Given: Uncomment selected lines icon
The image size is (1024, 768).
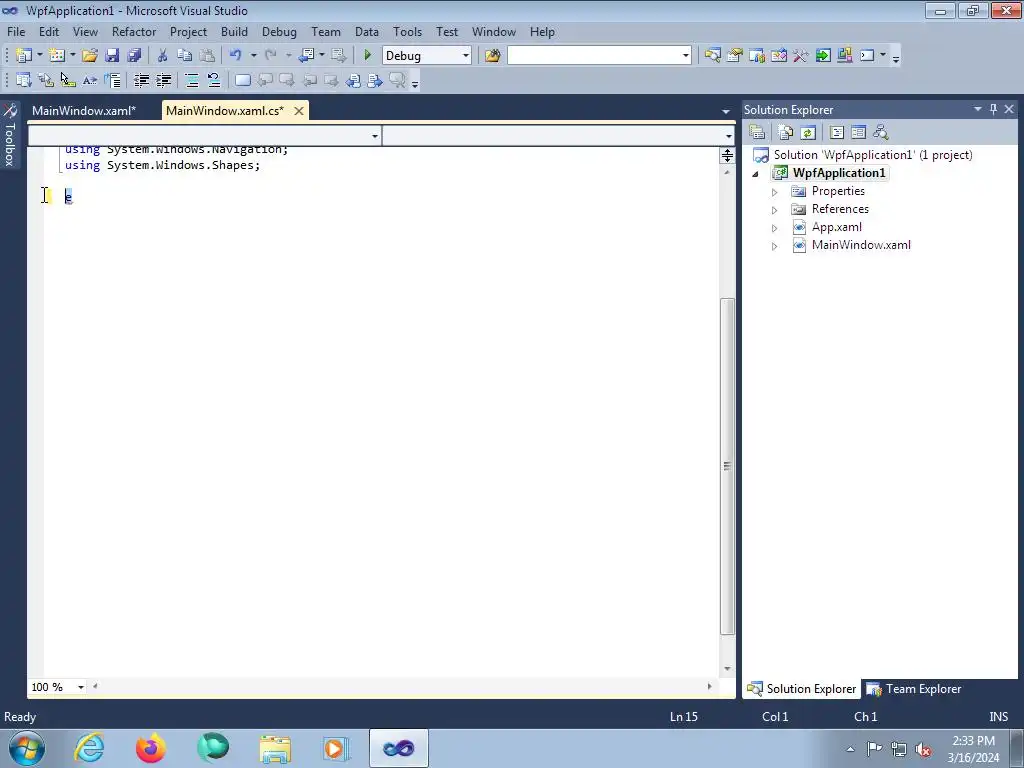Looking at the screenshot, I should (214, 80).
